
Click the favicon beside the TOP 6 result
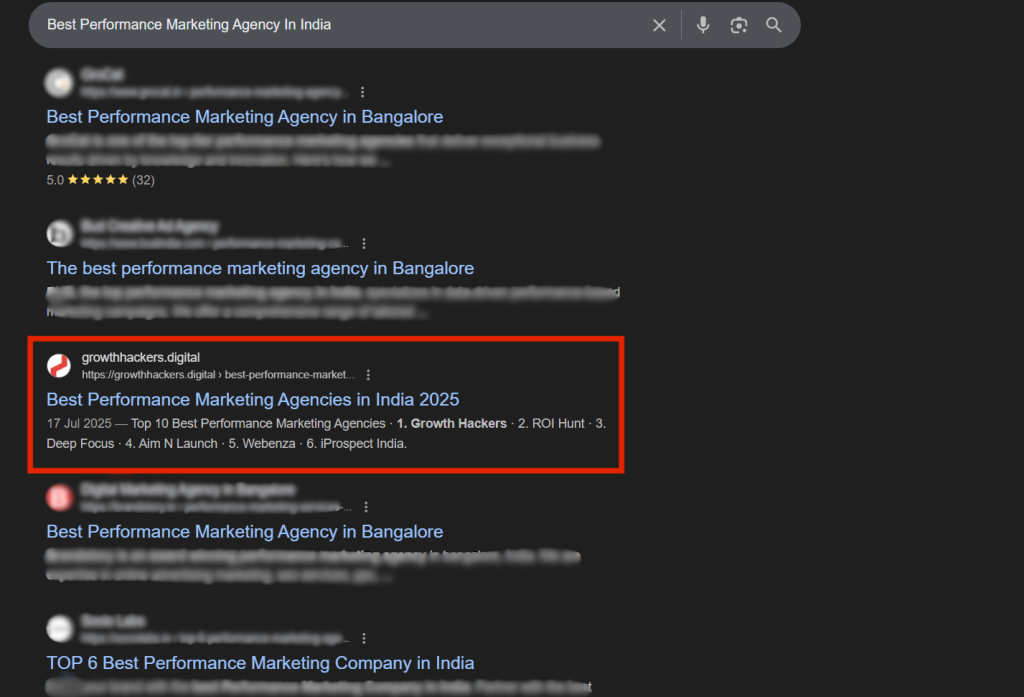click(59, 629)
